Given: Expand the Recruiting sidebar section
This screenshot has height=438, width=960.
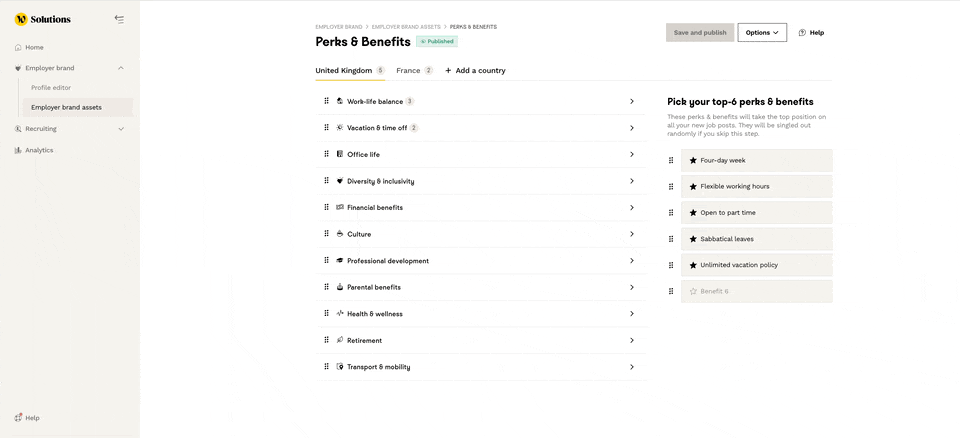Looking at the screenshot, I should (121, 129).
